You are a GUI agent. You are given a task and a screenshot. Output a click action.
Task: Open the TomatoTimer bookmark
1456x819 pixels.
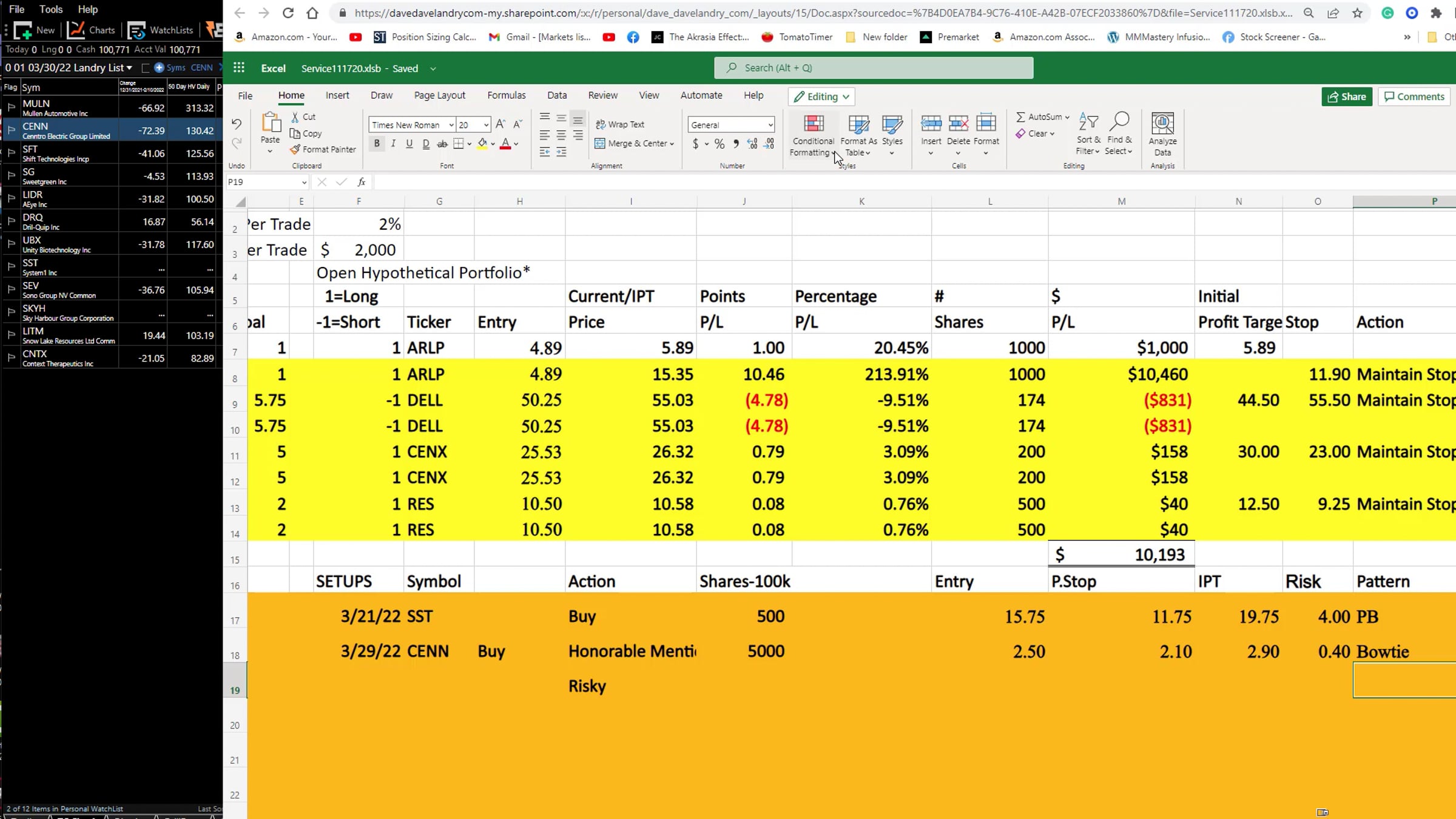tap(797, 37)
